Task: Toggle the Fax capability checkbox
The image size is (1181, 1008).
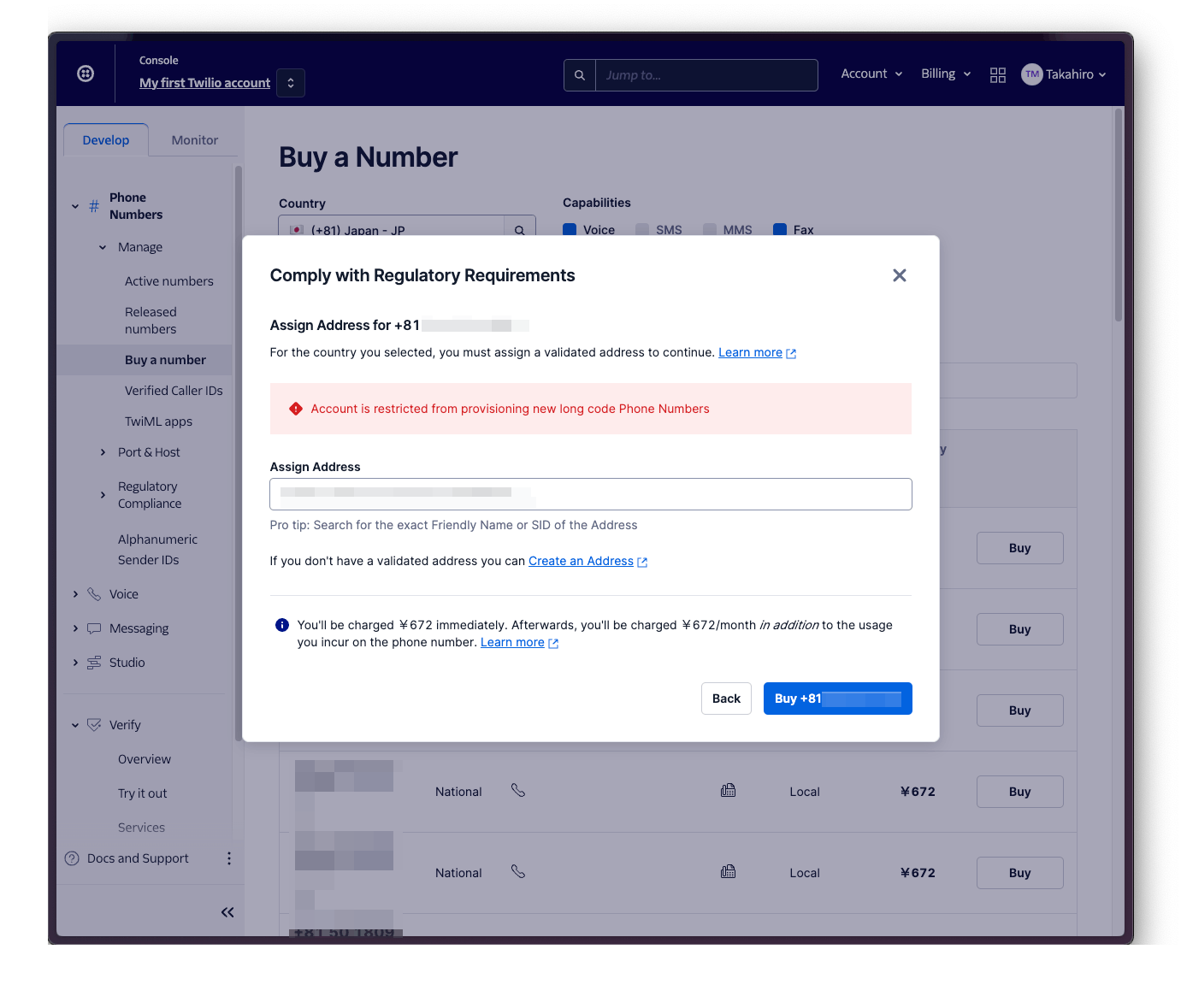Action: pyautogui.click(x=780, y=229)
